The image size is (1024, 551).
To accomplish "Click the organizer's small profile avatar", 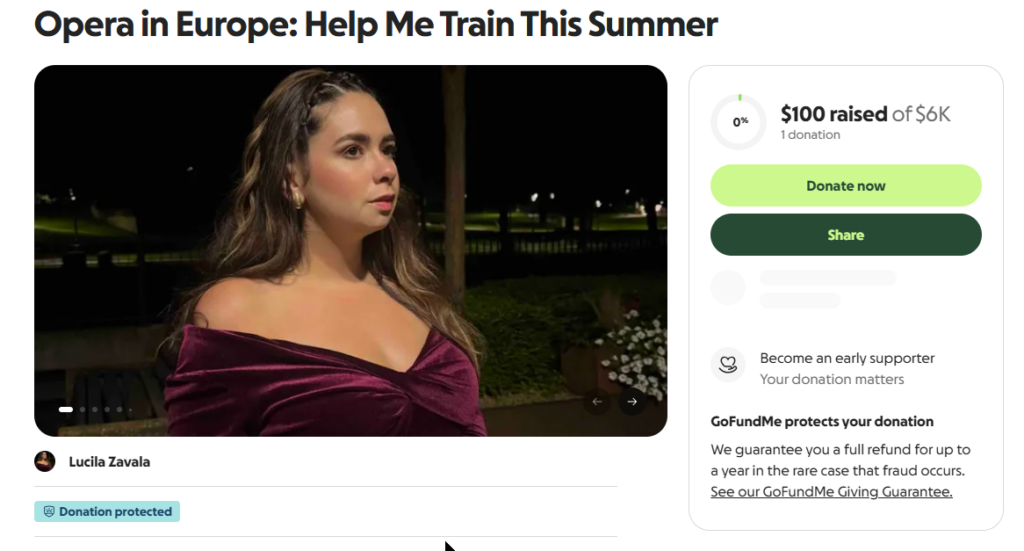I will pos(45,461).
